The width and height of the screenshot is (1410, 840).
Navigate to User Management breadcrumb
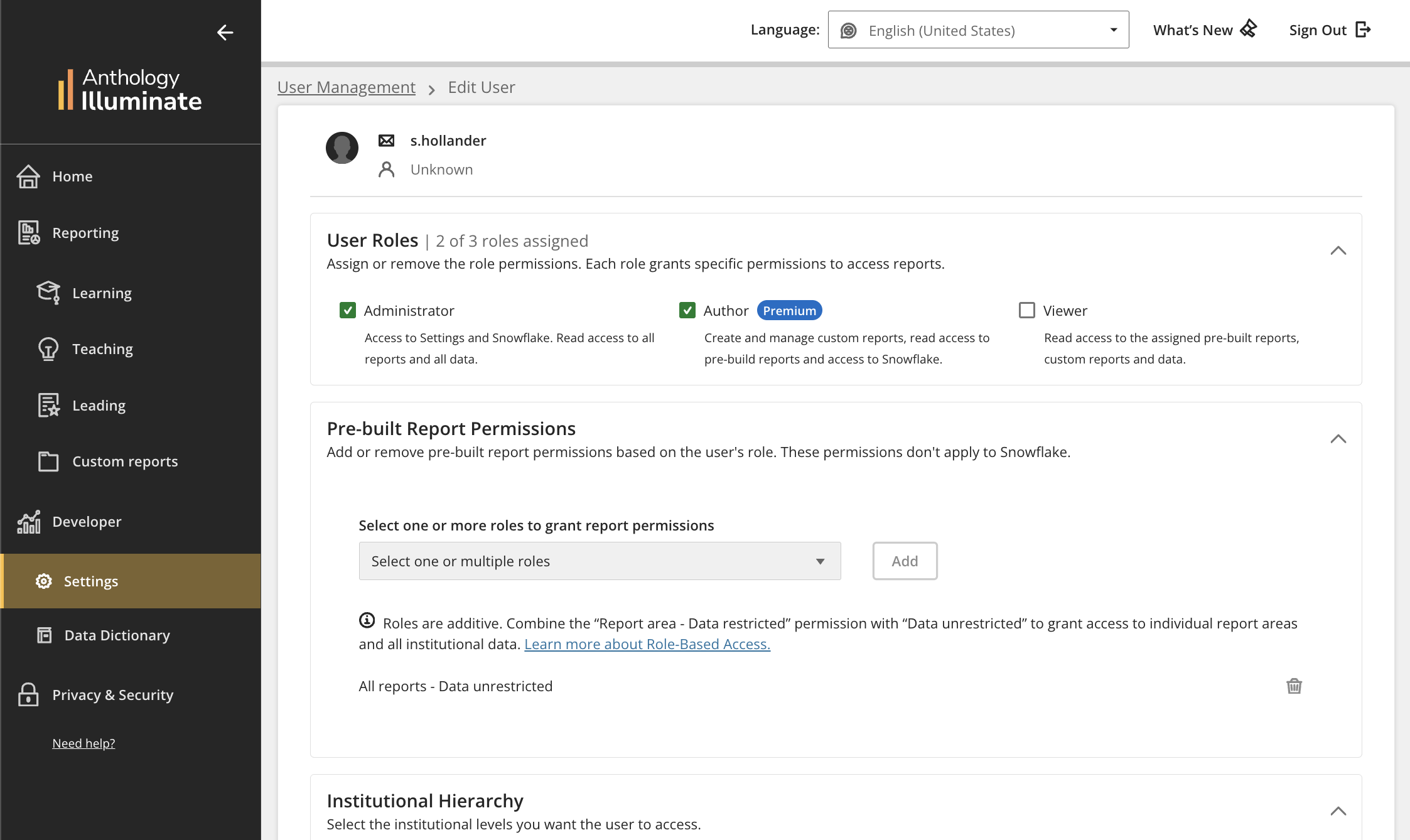pyautogui.click(x=347, y=87)
